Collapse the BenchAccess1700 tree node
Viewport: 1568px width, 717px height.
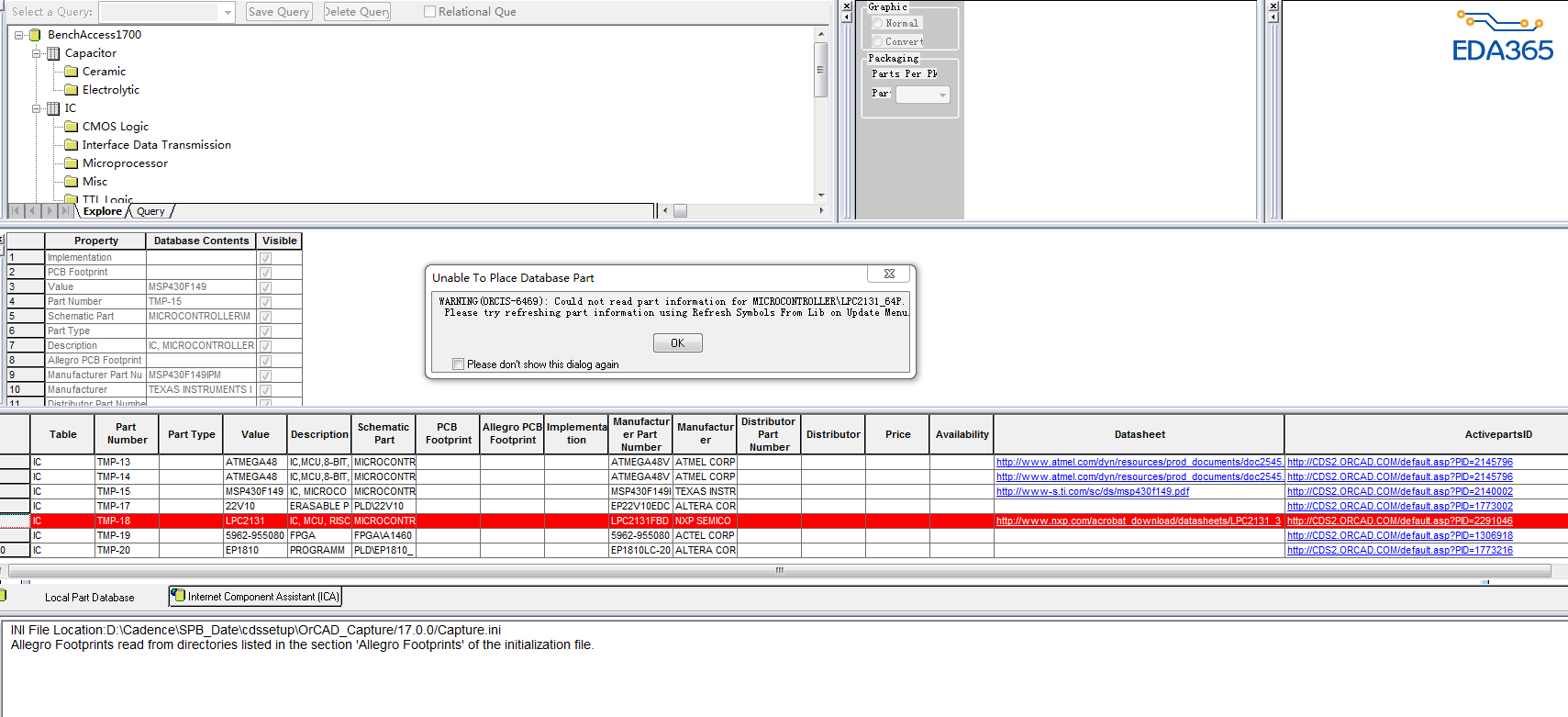click(18, 35)
